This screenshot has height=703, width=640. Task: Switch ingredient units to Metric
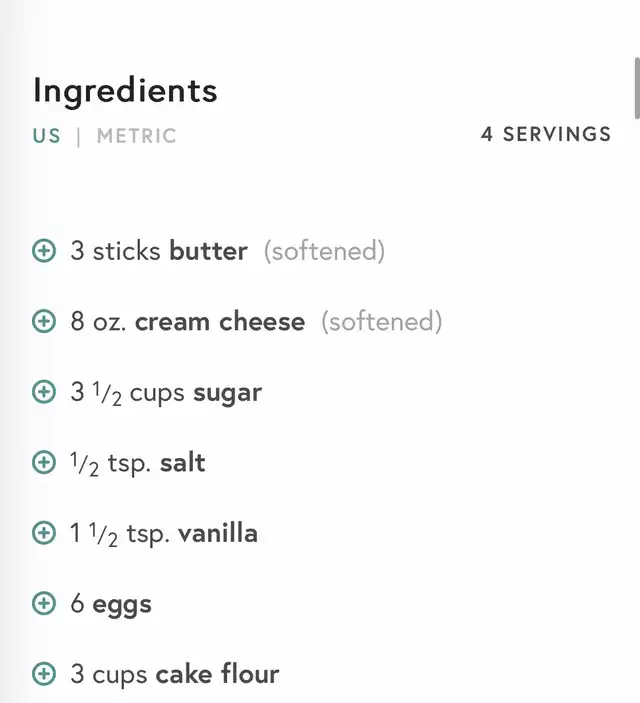[136, 136]
